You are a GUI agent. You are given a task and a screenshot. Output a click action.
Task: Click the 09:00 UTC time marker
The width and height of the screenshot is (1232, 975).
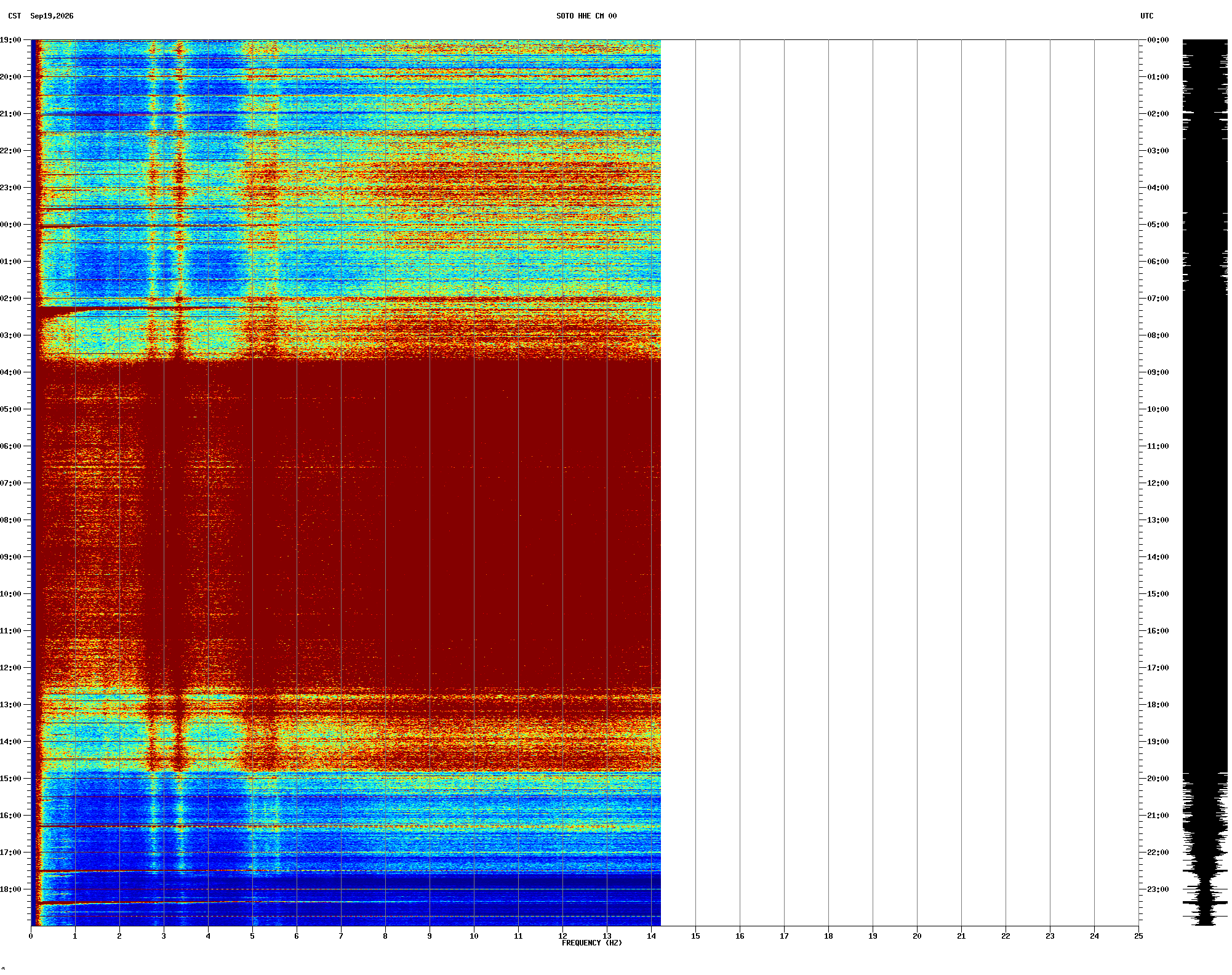coord(1158,372)
